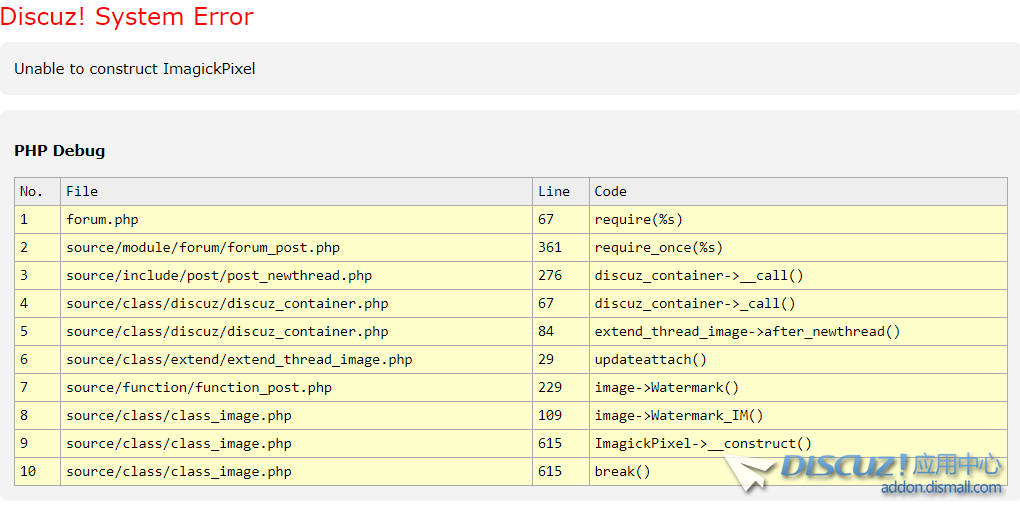Image resolution: width=1020 pixels, height=513 pixels.
Task: Click the 'PHP Debug' section title
Action: point(60,151)
